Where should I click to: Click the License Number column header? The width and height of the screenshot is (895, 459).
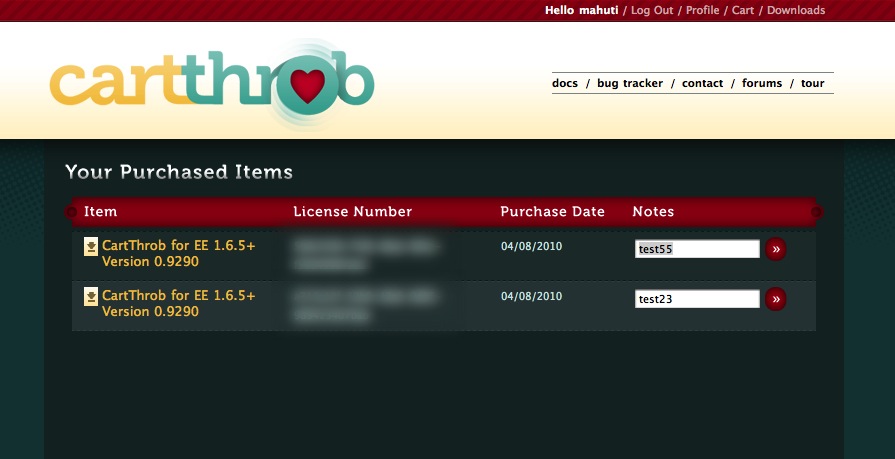click(352, 212)
